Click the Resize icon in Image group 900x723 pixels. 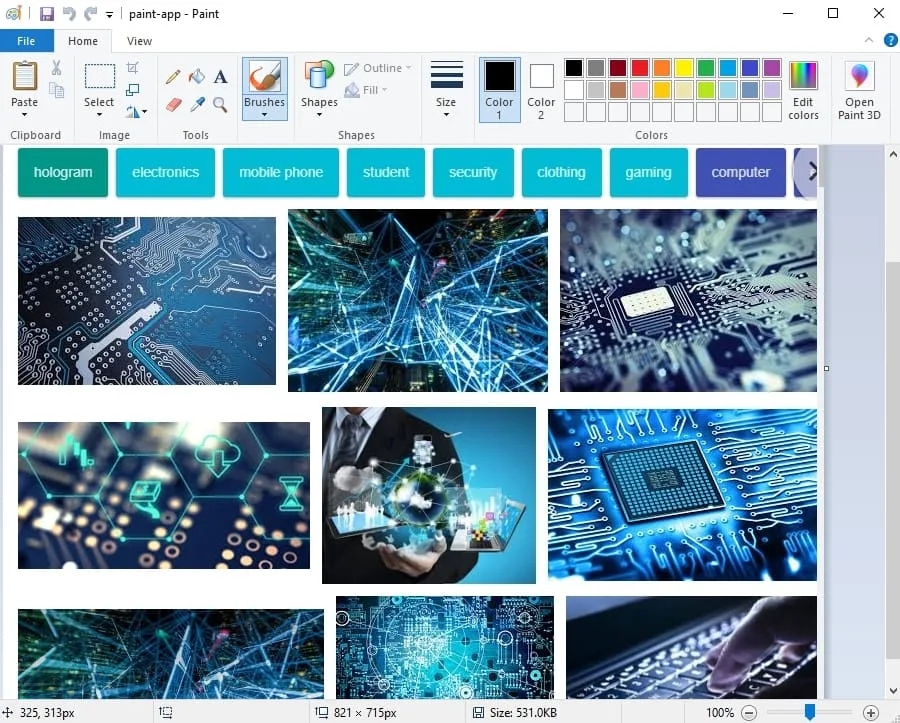[133, 90]
